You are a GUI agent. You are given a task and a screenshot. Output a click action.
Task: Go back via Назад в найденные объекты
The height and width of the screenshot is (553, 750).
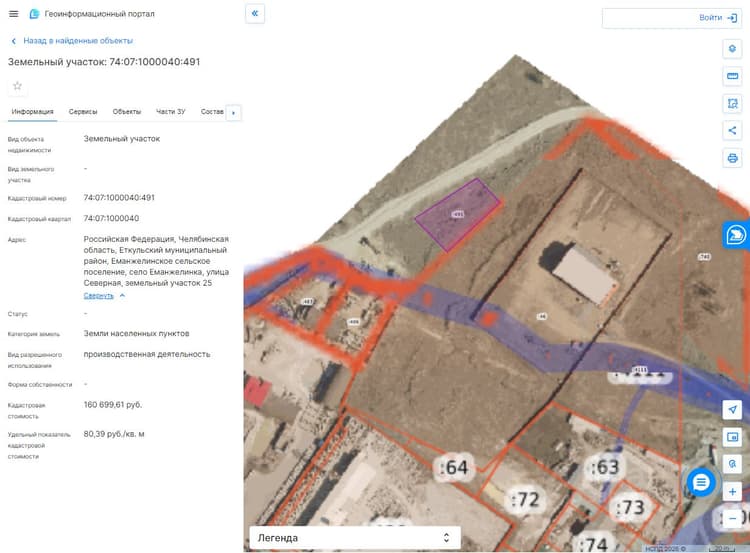pos(72,41)
